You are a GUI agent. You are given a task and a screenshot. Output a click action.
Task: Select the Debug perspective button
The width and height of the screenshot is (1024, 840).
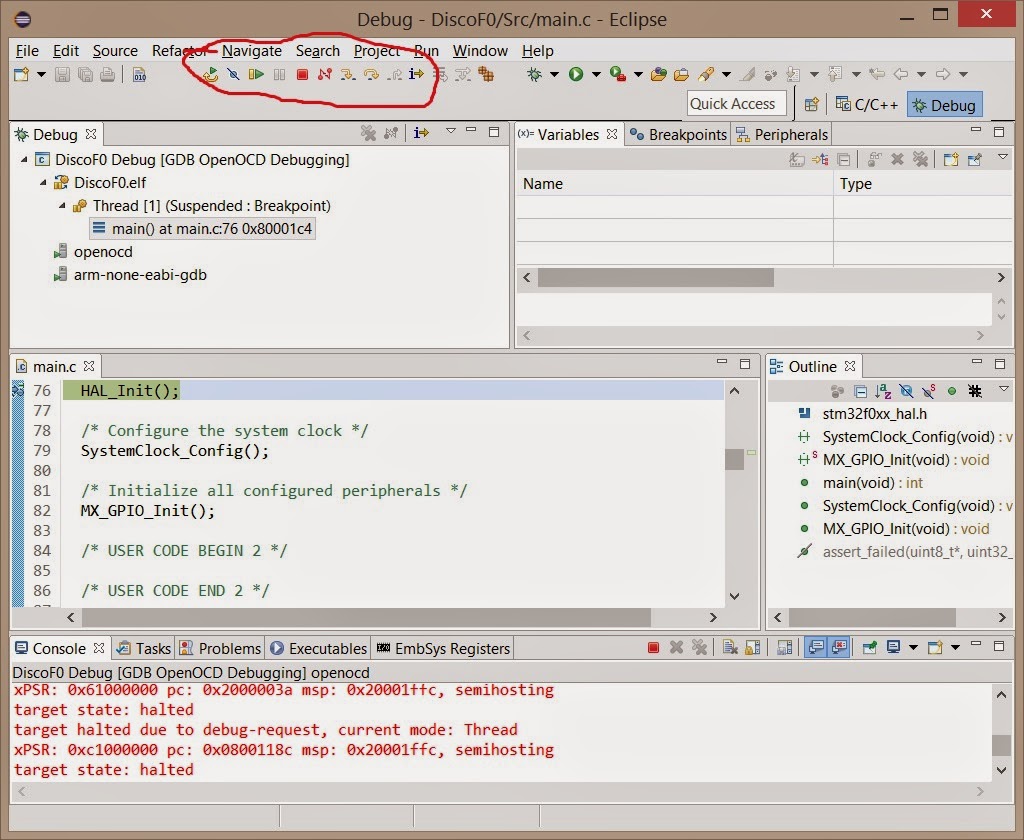pyautogui.click(x=944, y=105)
